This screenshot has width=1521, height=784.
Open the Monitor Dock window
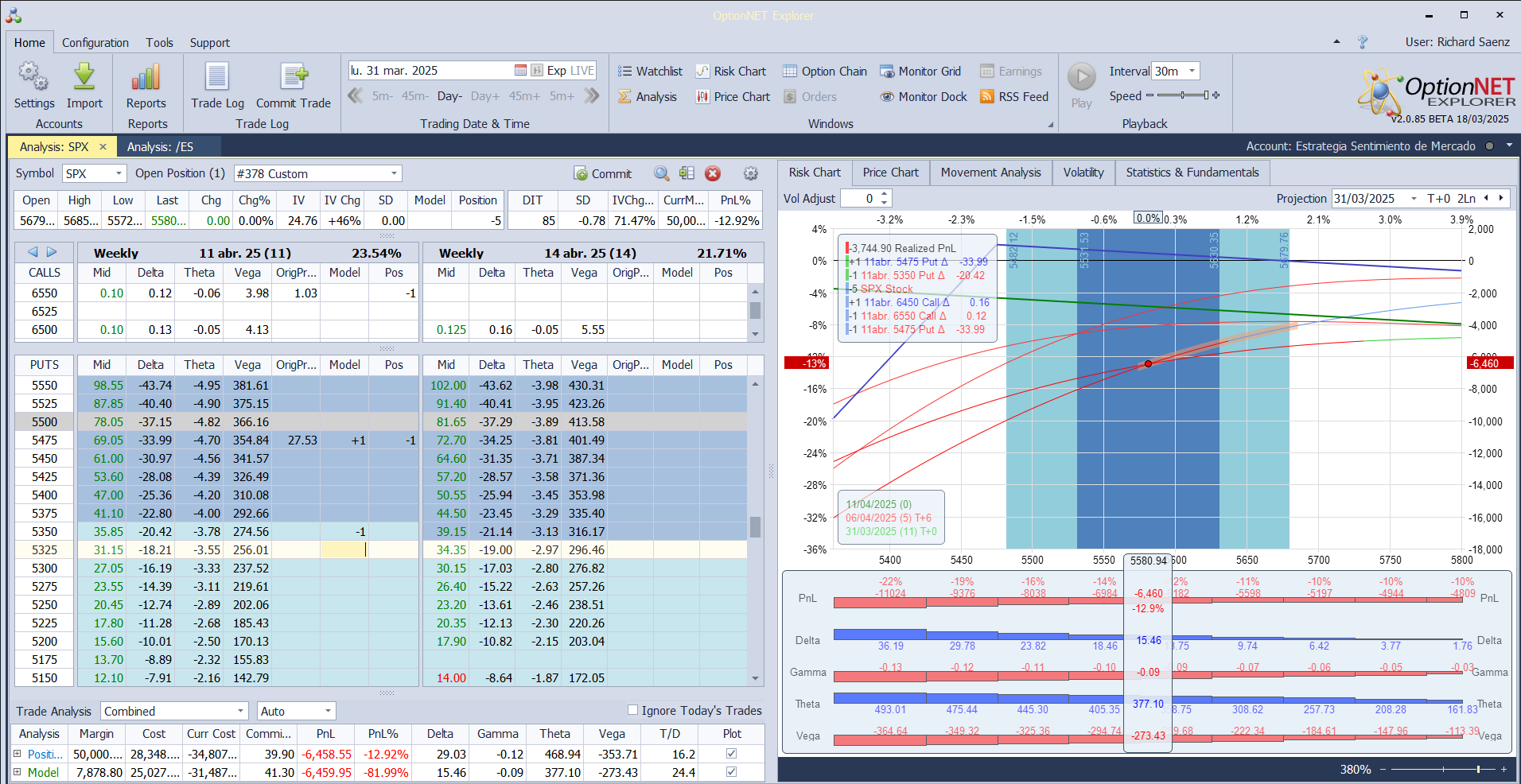[x=924, y=97]
